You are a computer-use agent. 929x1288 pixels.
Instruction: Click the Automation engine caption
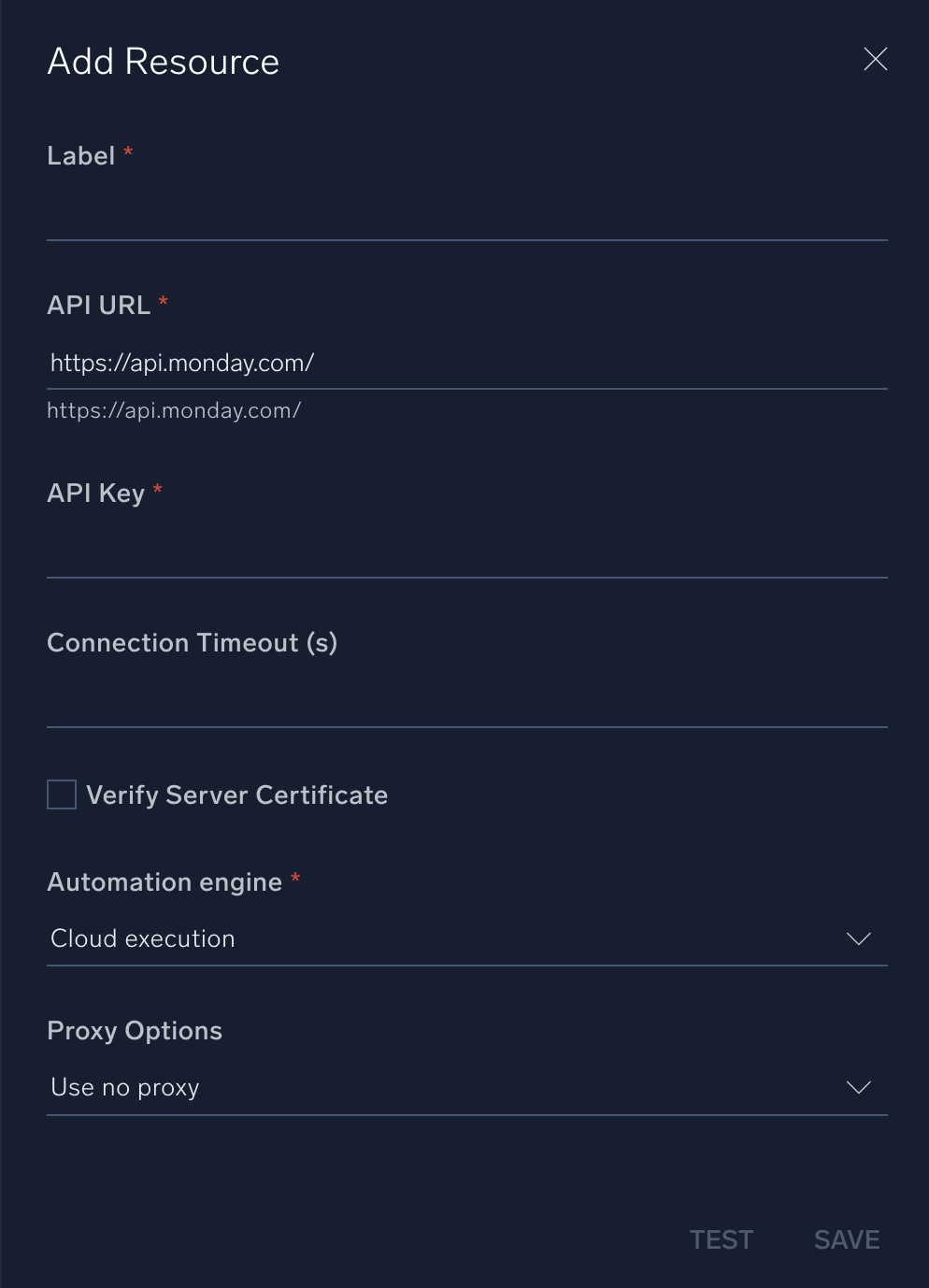click(164, 882)
